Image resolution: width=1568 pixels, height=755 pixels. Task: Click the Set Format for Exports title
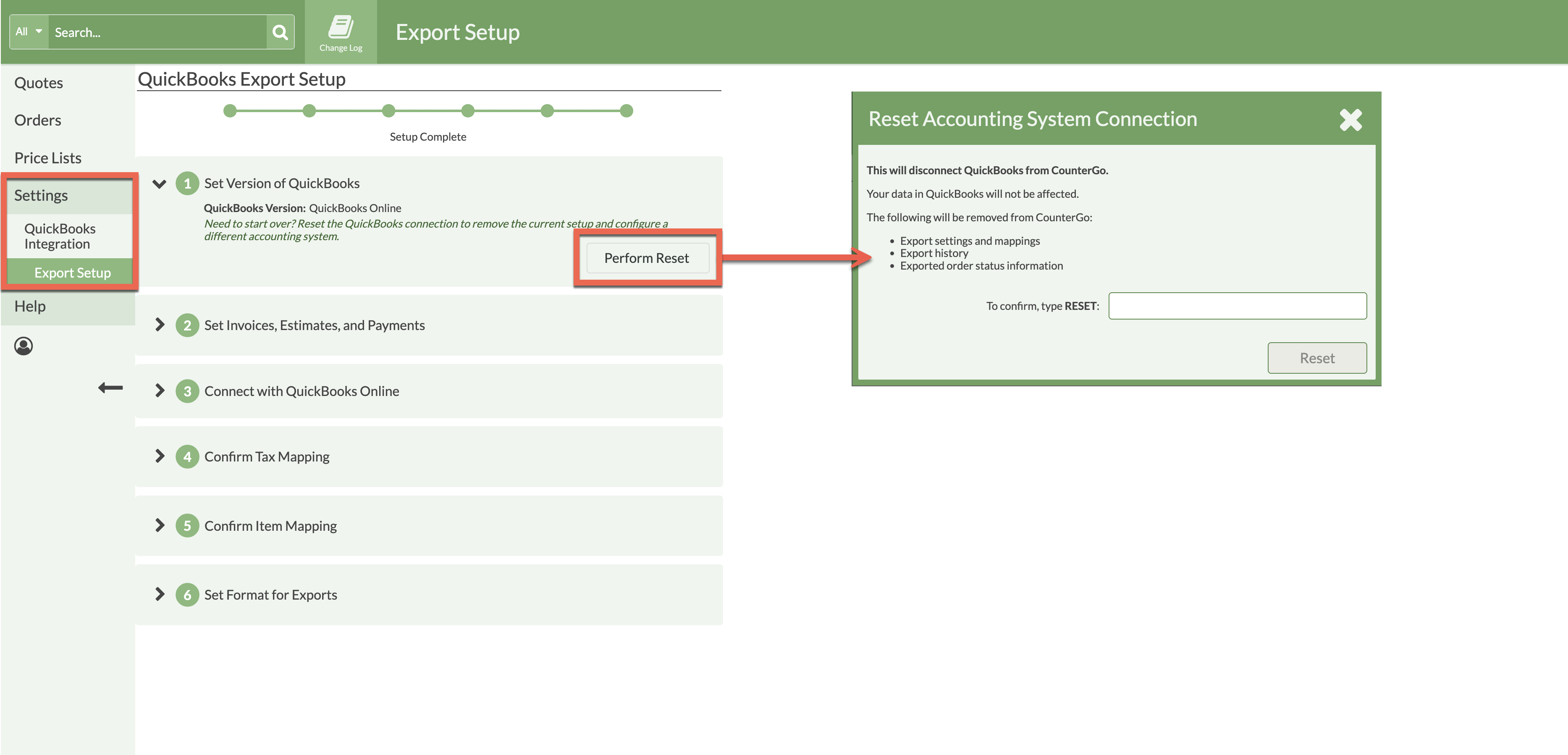click(x=271, y=595)
